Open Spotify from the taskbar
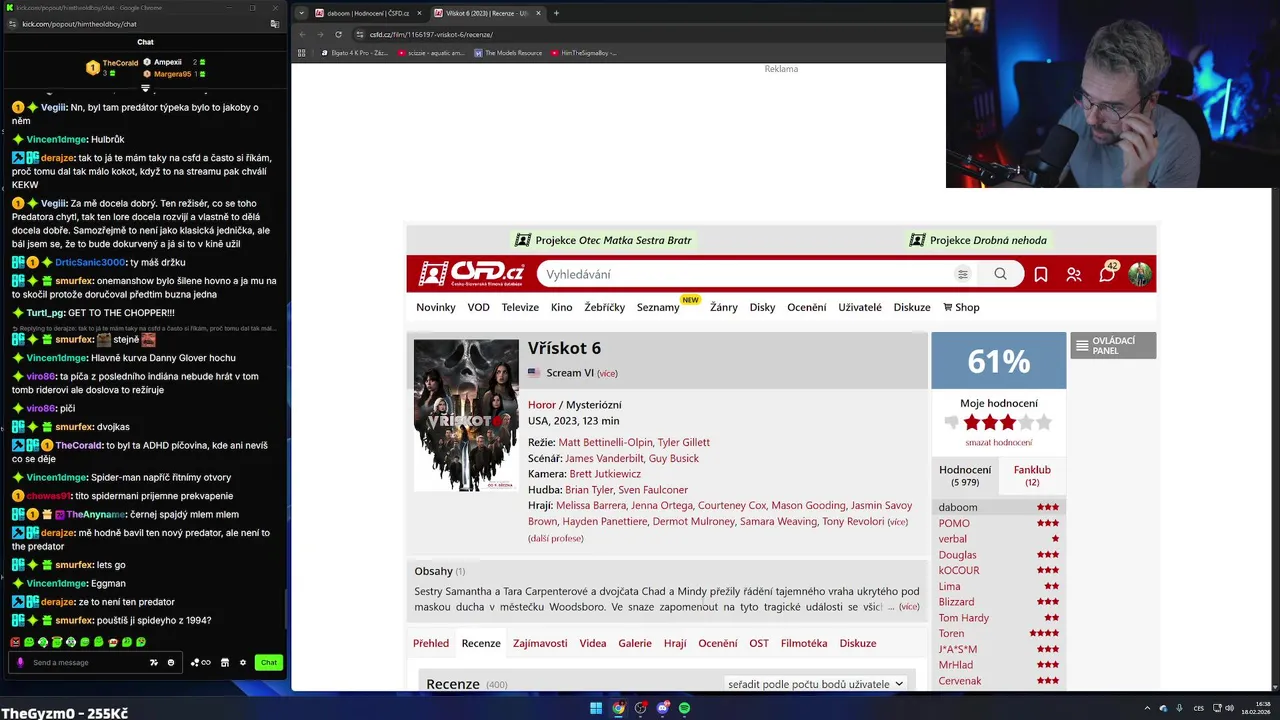Viewport: 1280px width, 720px height. [684, 708]
